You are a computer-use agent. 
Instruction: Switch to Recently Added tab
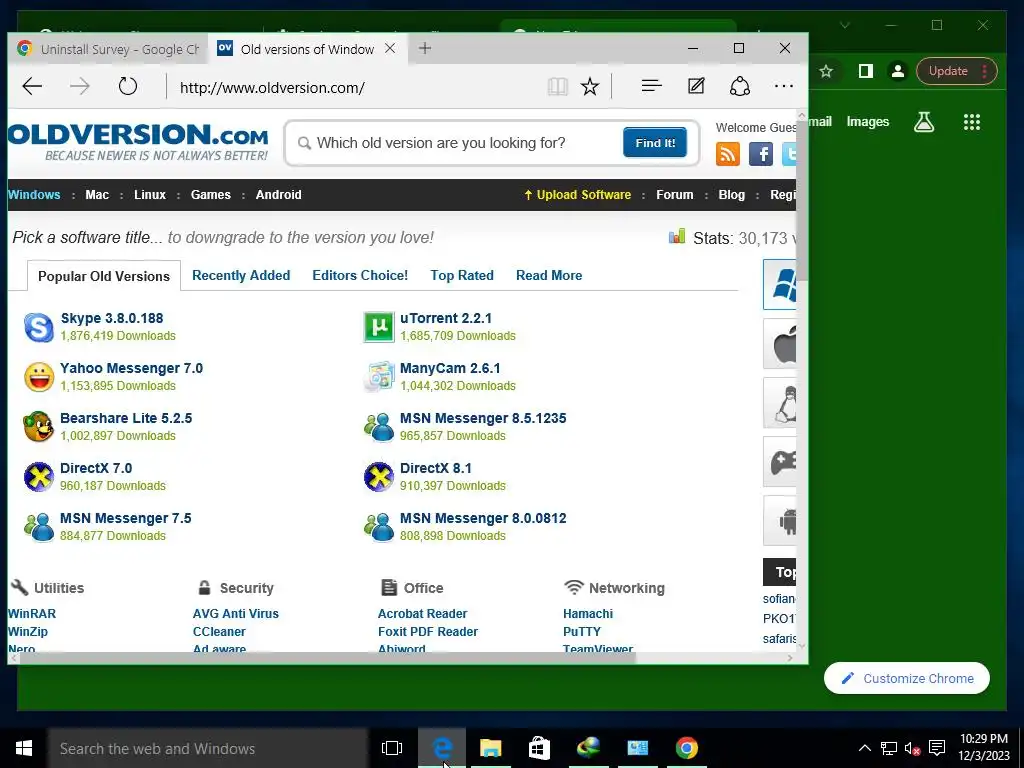(x=241, y=276)
